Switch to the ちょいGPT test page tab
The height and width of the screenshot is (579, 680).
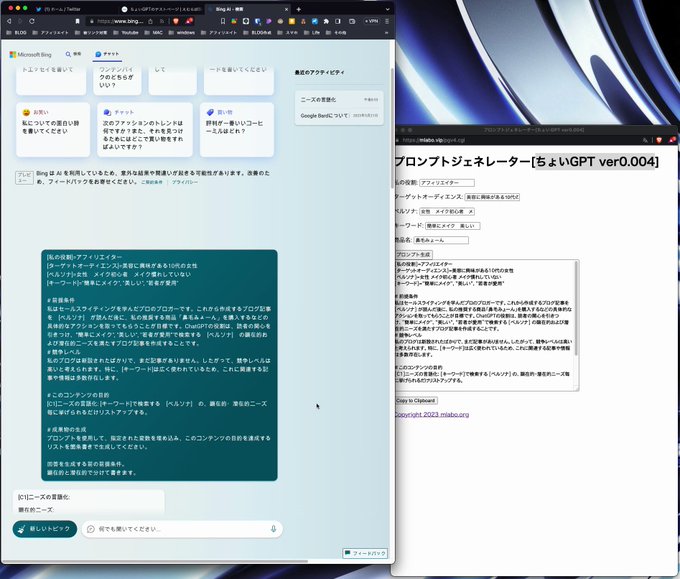point(161,9)
